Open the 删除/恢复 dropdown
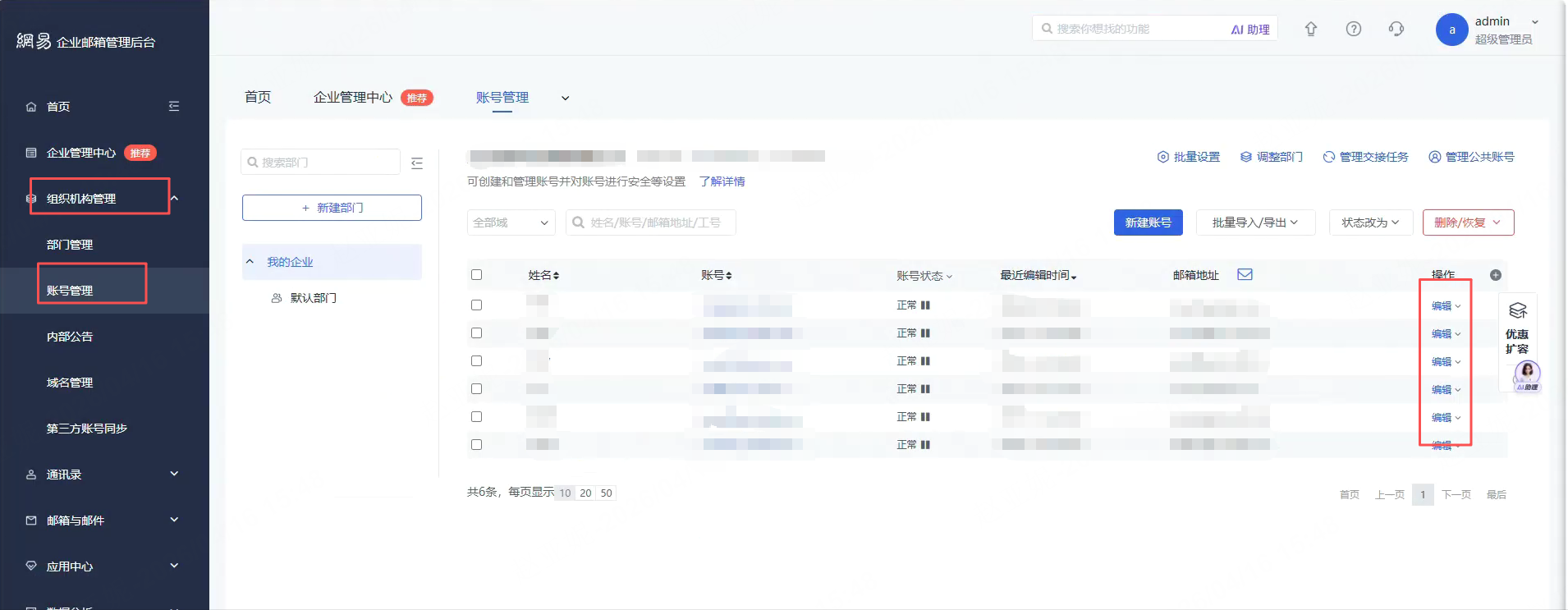 [1468, 222]
